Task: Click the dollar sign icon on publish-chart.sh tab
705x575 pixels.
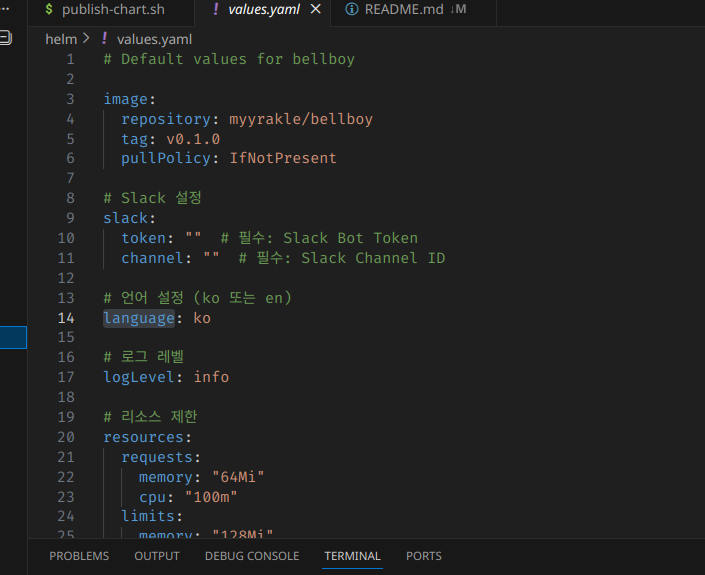Action: (49, 10)
